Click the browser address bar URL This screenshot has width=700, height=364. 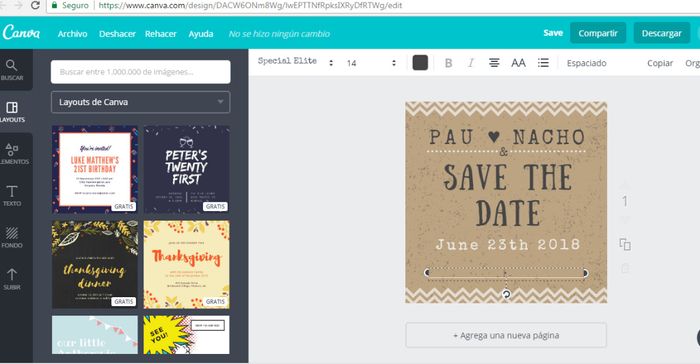(x=250, y=5)
